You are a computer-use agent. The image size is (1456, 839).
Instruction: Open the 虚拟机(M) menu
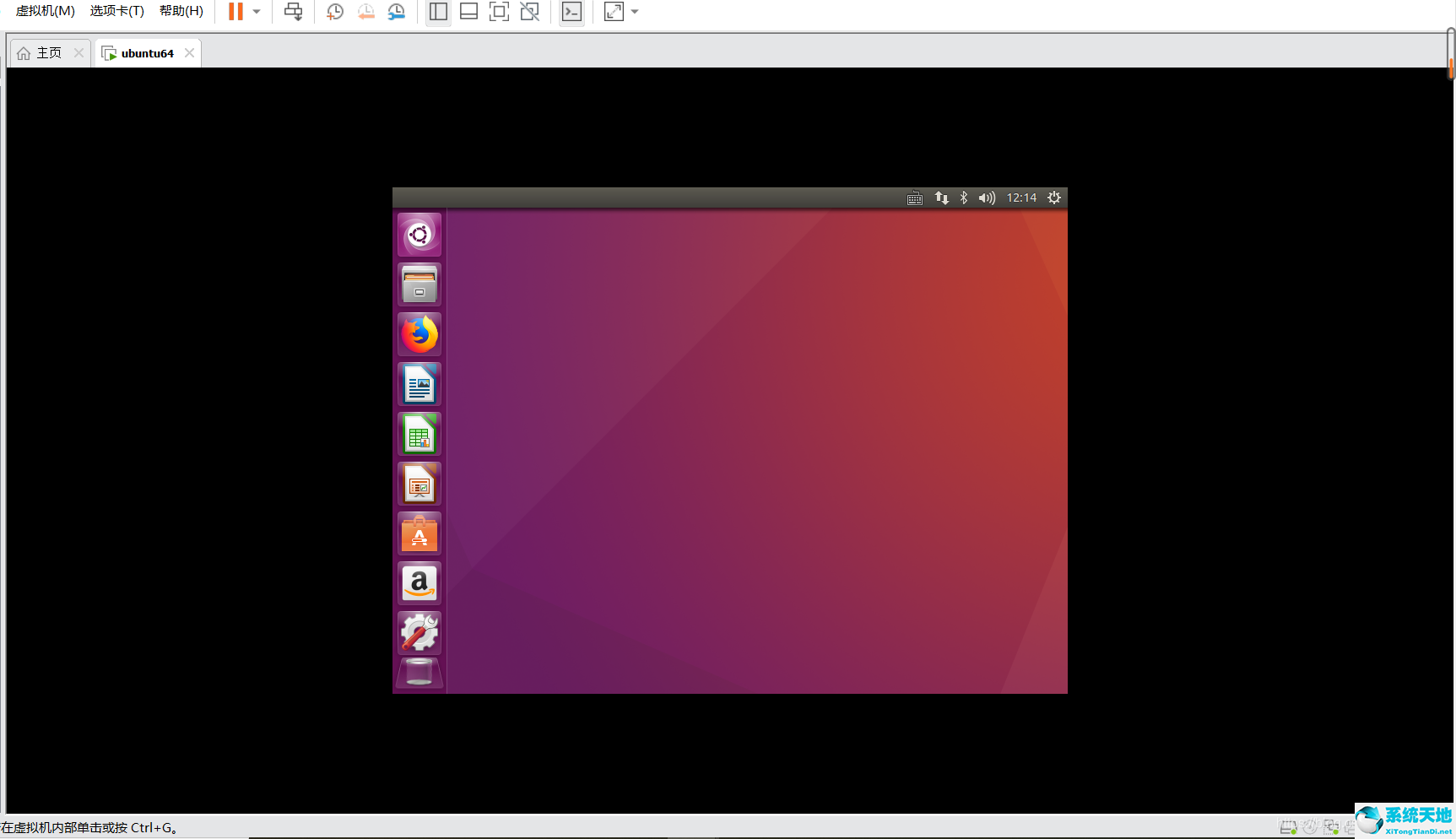[x=45, y=11]
